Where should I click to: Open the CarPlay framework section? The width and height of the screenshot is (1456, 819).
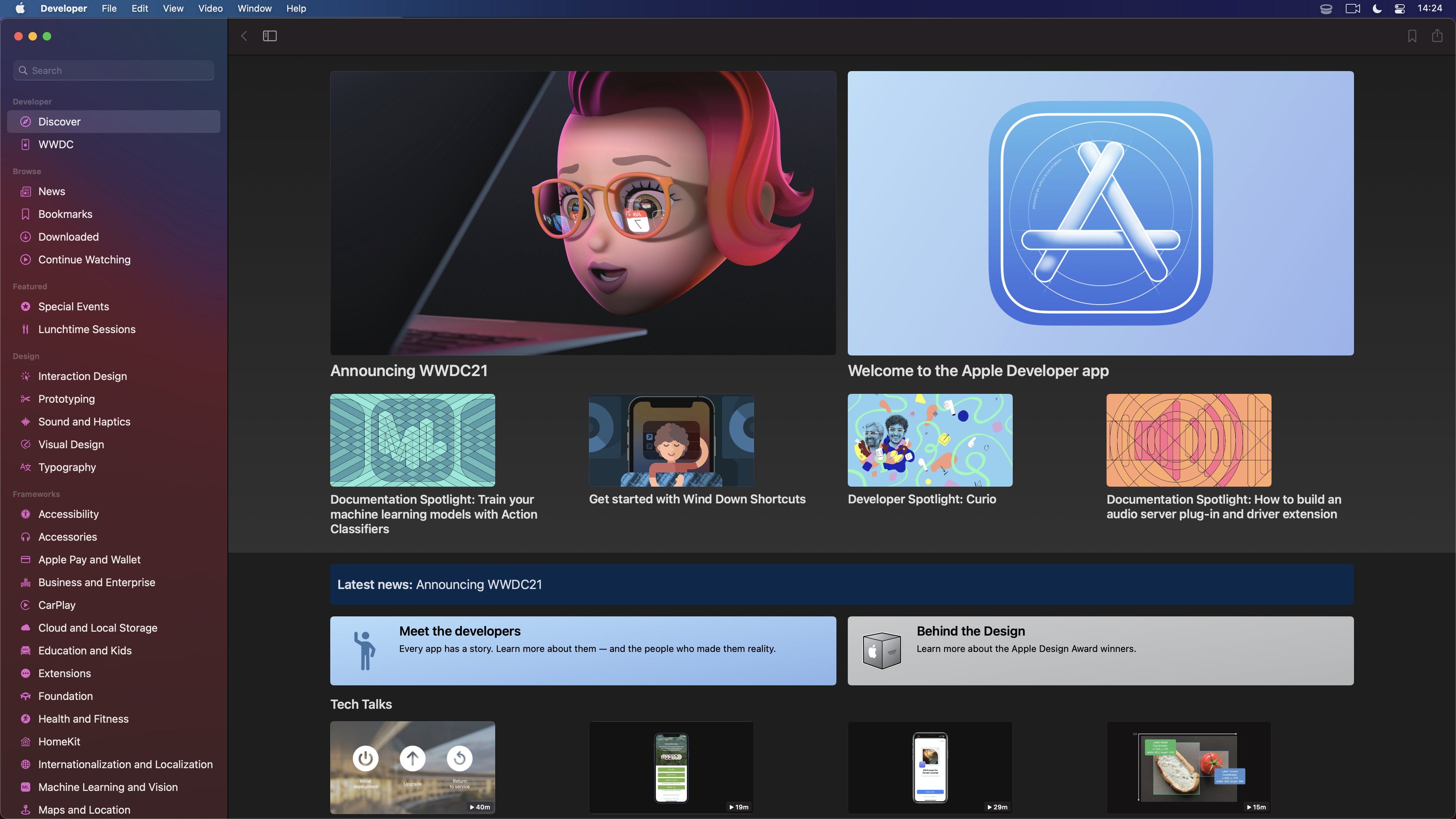coord(57,605)
